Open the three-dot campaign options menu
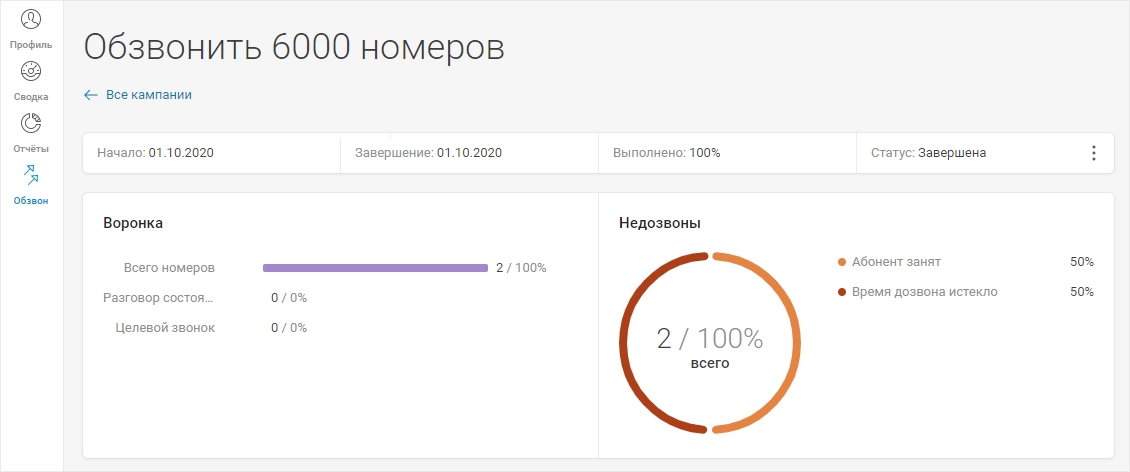The height and width of the screenshot is (472, 1130). pyautogui.click(x=1093, y=153)
